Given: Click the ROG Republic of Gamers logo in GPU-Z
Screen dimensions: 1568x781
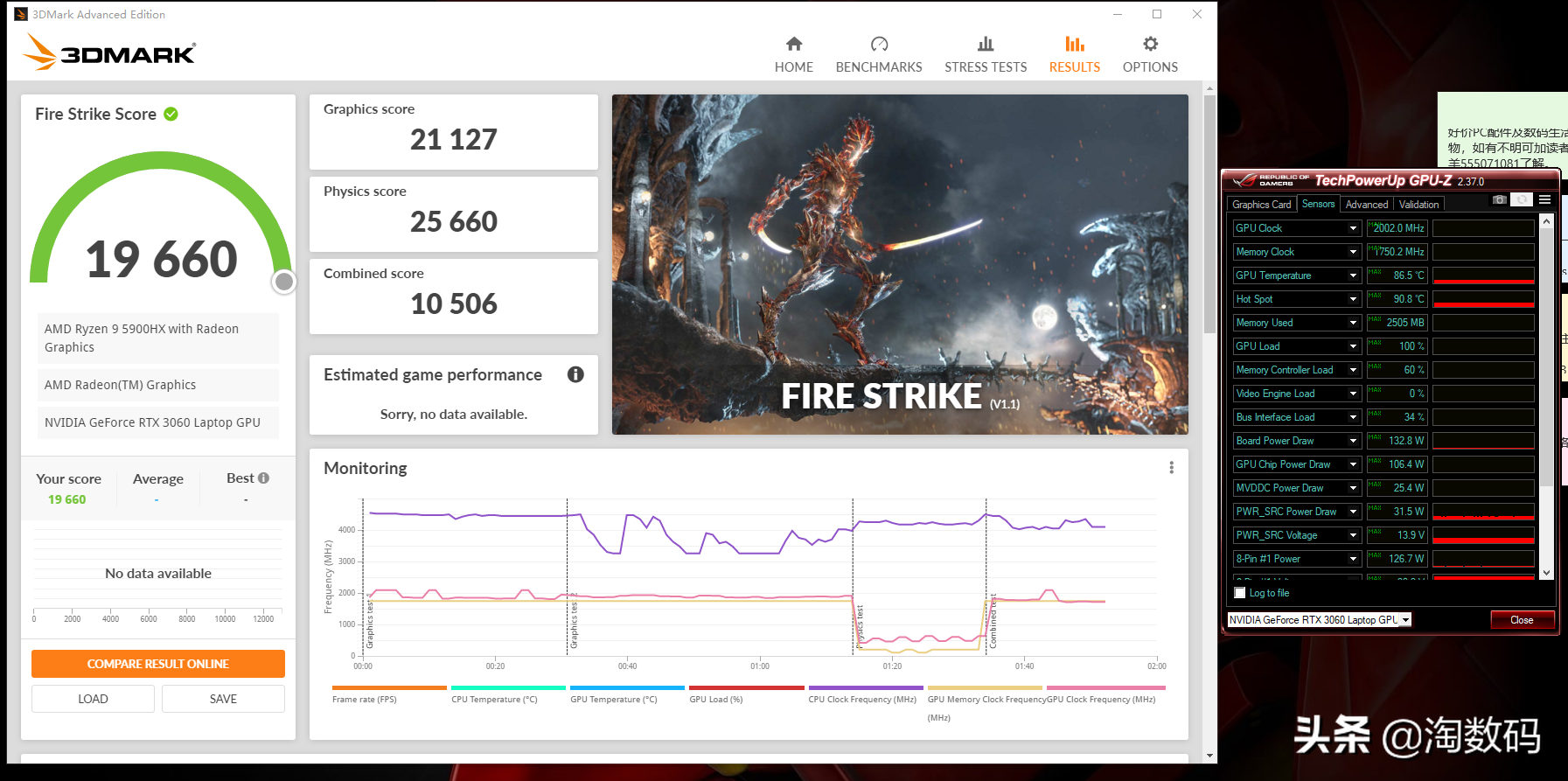Looking at the screenshot, I should (1270, 180).
